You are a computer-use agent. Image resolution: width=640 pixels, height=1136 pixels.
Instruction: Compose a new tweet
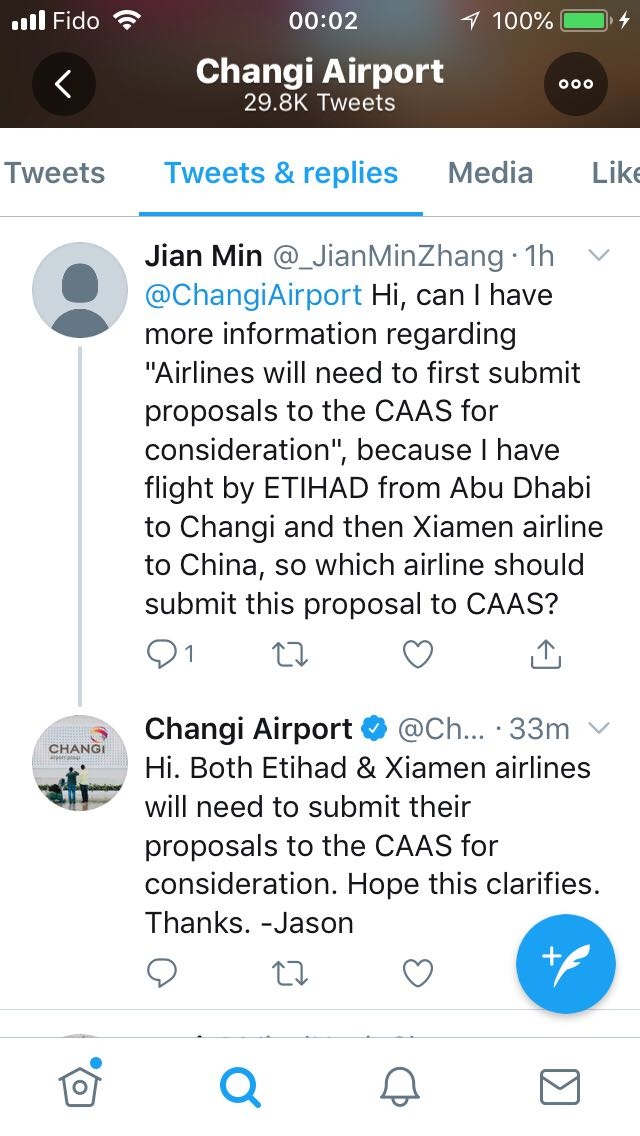coord(566,964)
